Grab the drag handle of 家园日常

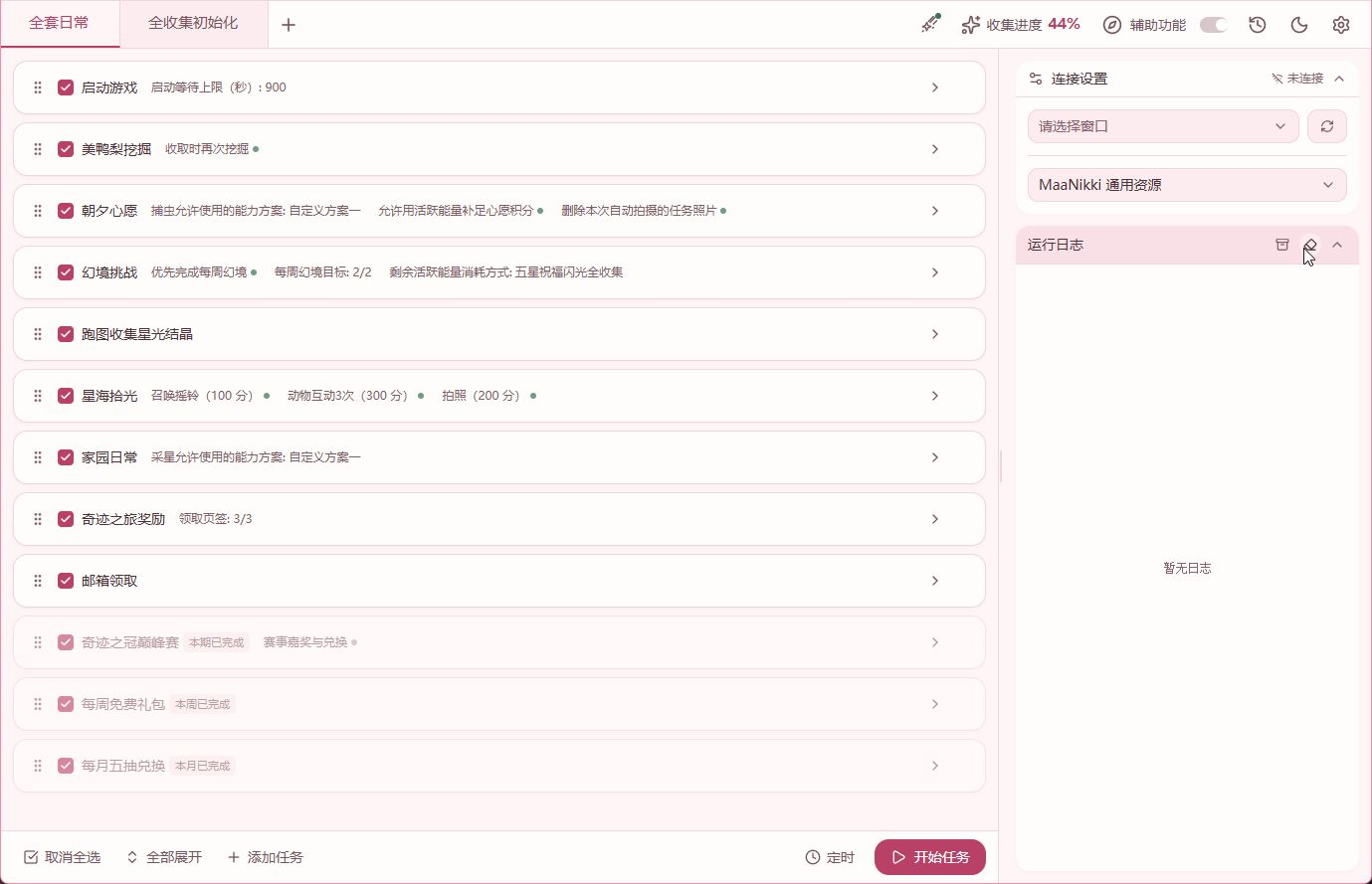pyautogui.click(x=38, y=457)
